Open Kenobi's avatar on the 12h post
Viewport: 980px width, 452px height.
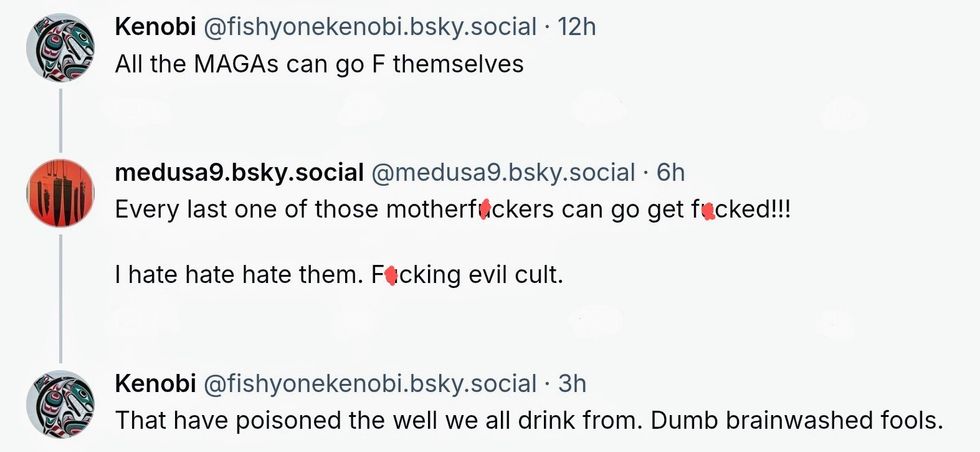[x=59, y=46]
